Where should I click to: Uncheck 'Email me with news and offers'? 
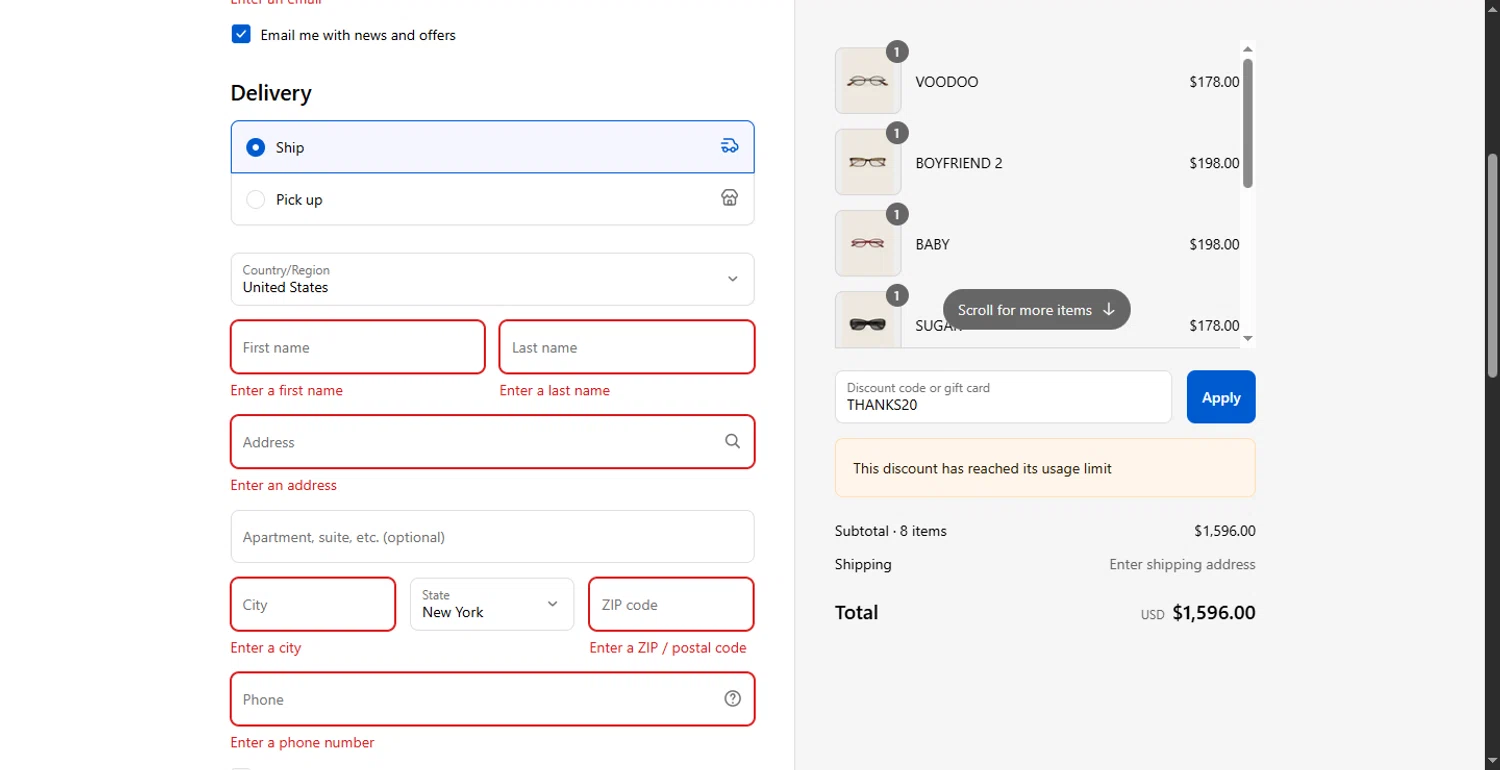241,35
